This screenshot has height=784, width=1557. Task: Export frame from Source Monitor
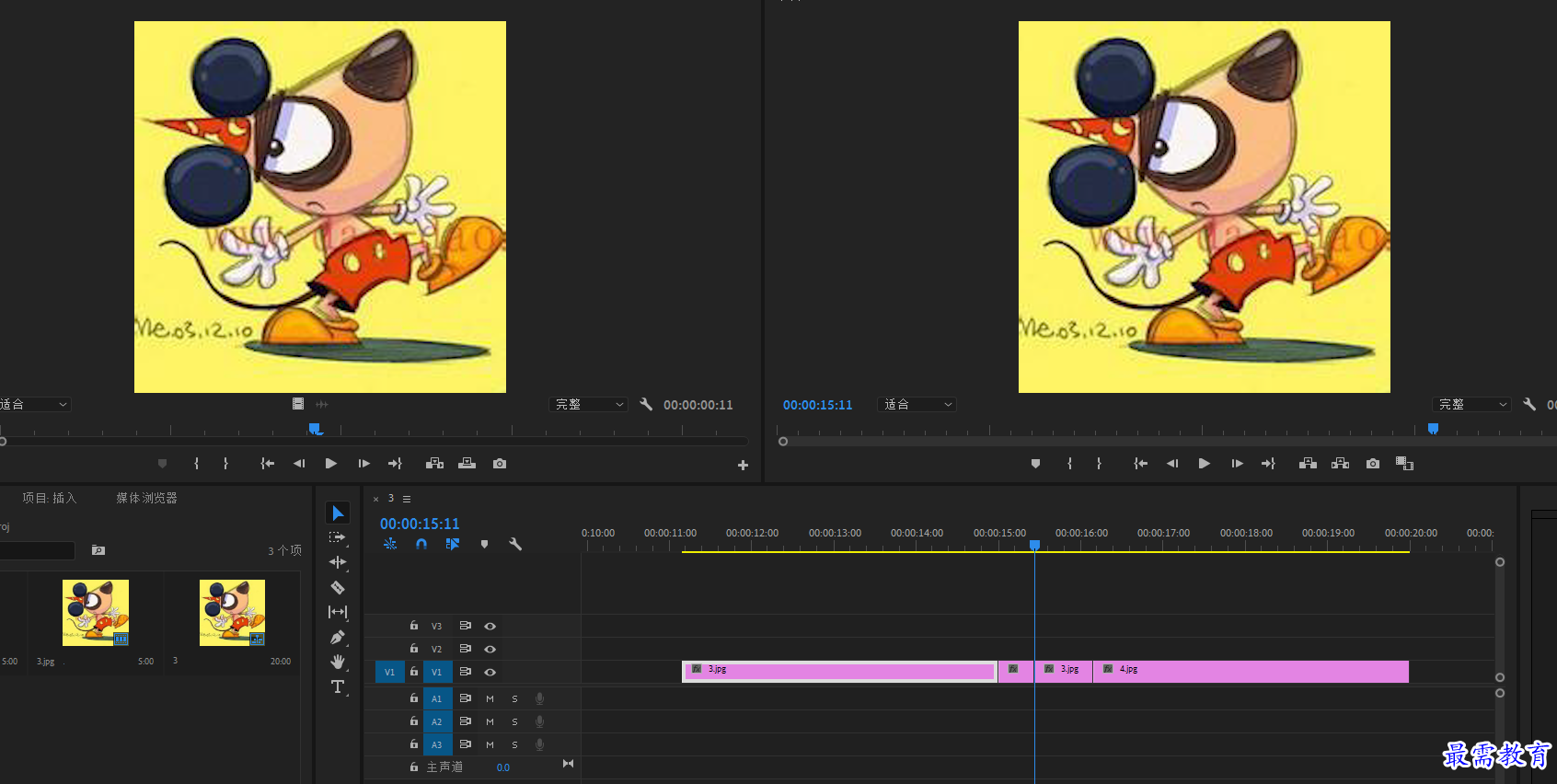500,464
